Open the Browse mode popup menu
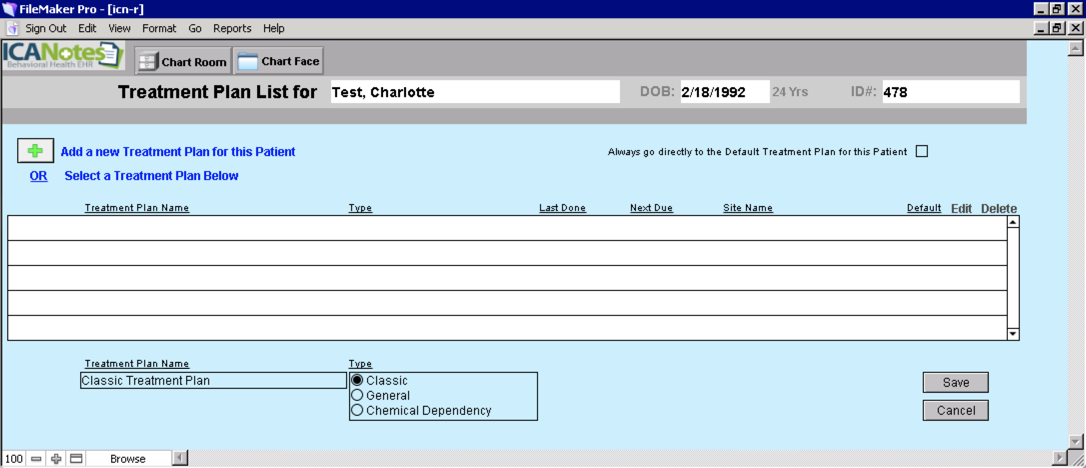 coord(127,459)
